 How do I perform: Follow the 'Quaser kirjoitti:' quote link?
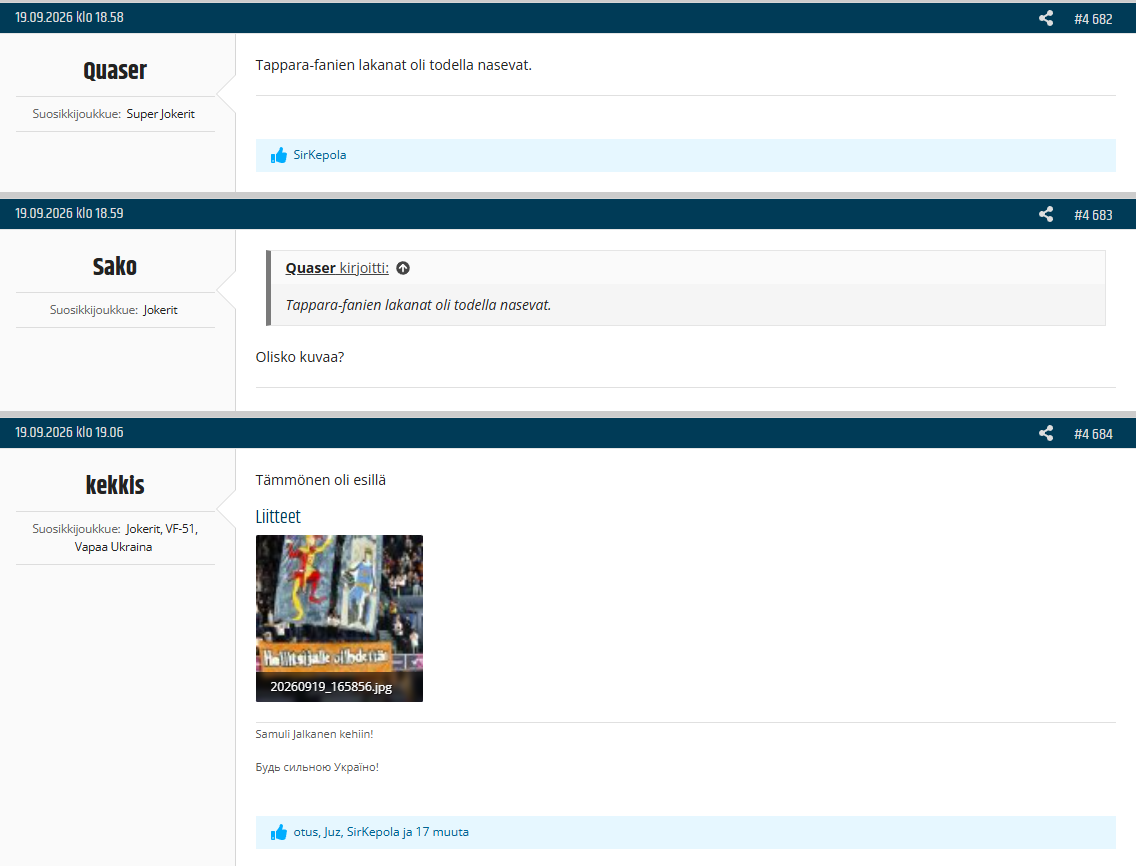[x=337, y=268]
